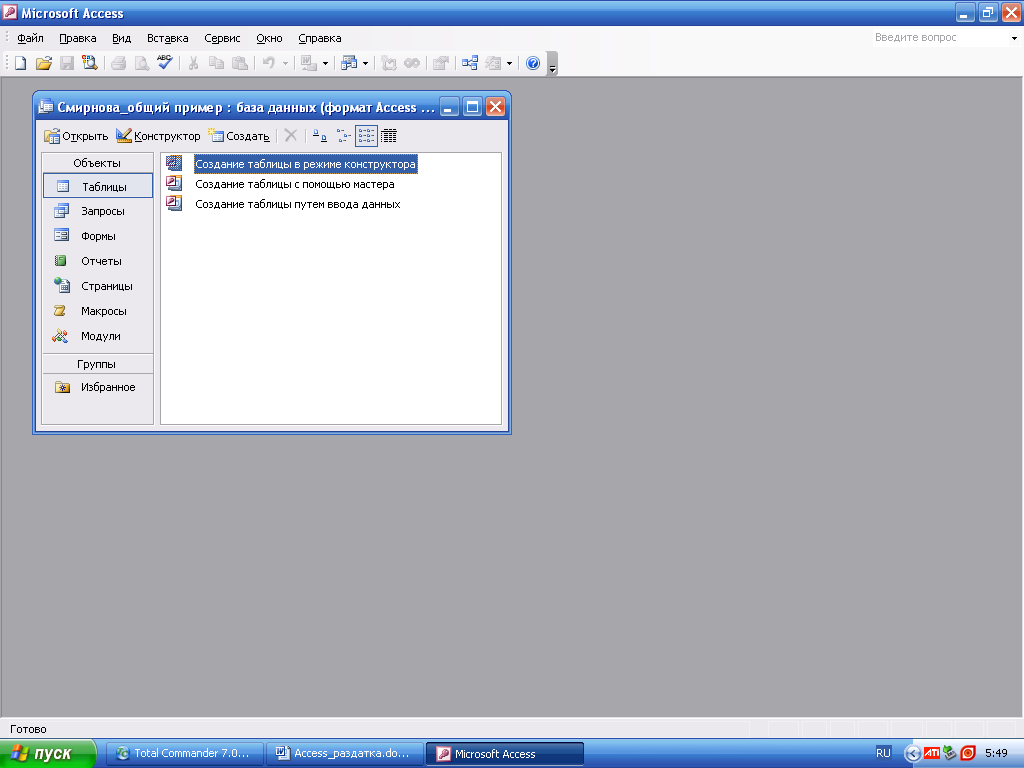Click the disabled Delete X icon
The width and height of the screenshot is (1024, 768).
[x=291, y=136]
